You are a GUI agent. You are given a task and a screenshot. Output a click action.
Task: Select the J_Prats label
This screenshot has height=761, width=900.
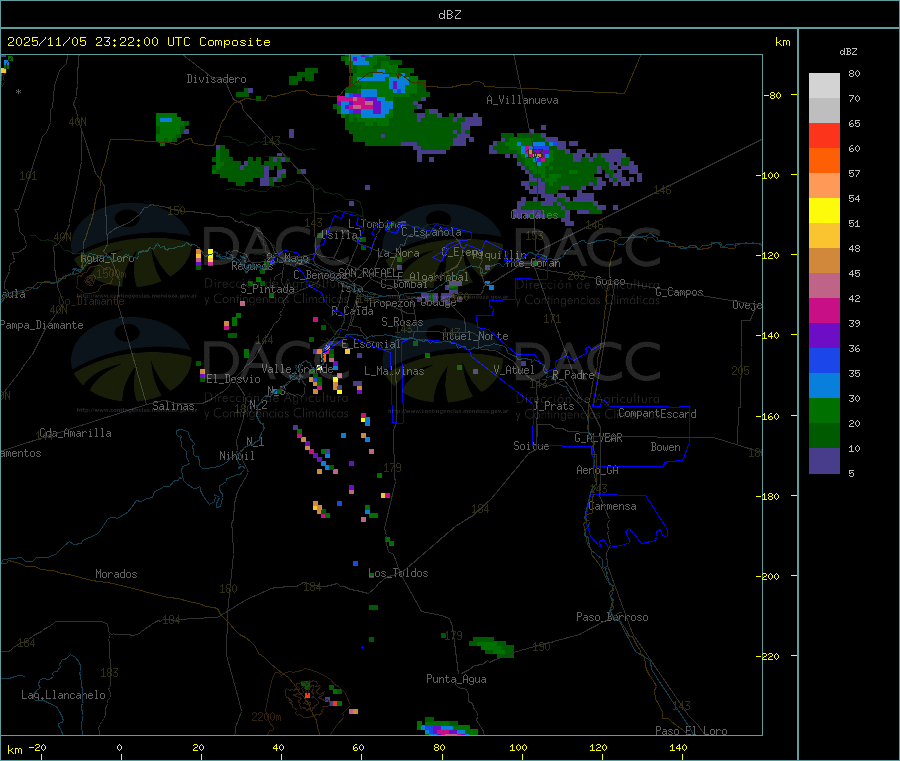(553, 406)
